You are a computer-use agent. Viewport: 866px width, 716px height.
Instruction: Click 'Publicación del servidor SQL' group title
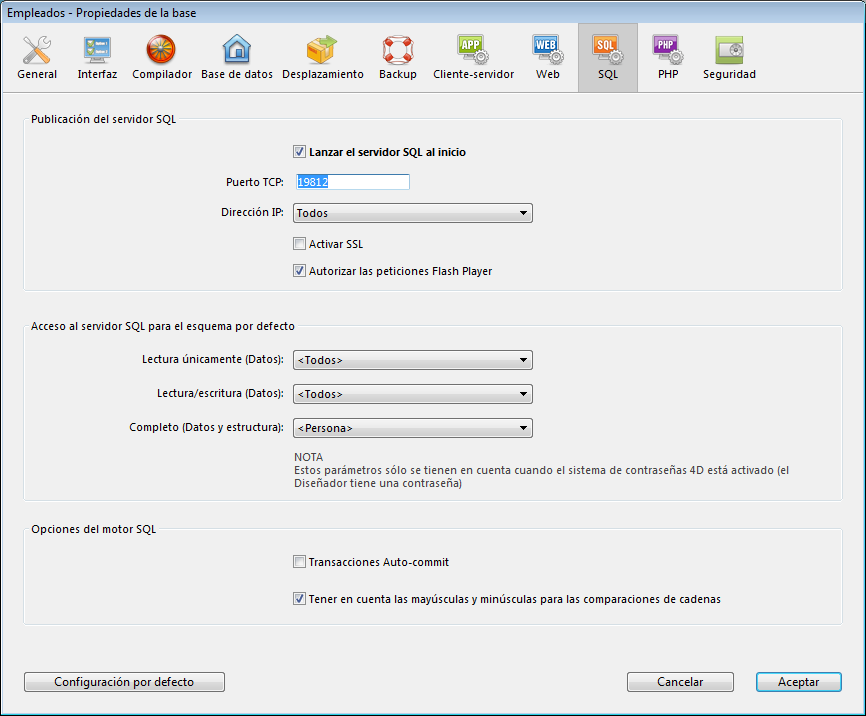(x=103, y=119)
